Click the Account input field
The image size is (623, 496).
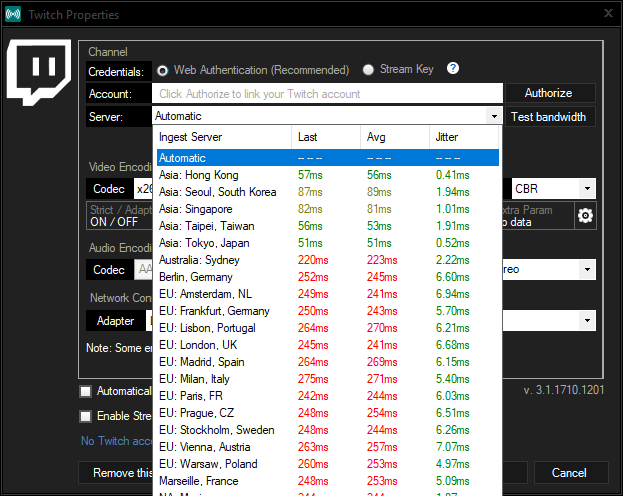pyautogui.click(x=327, y=94)
